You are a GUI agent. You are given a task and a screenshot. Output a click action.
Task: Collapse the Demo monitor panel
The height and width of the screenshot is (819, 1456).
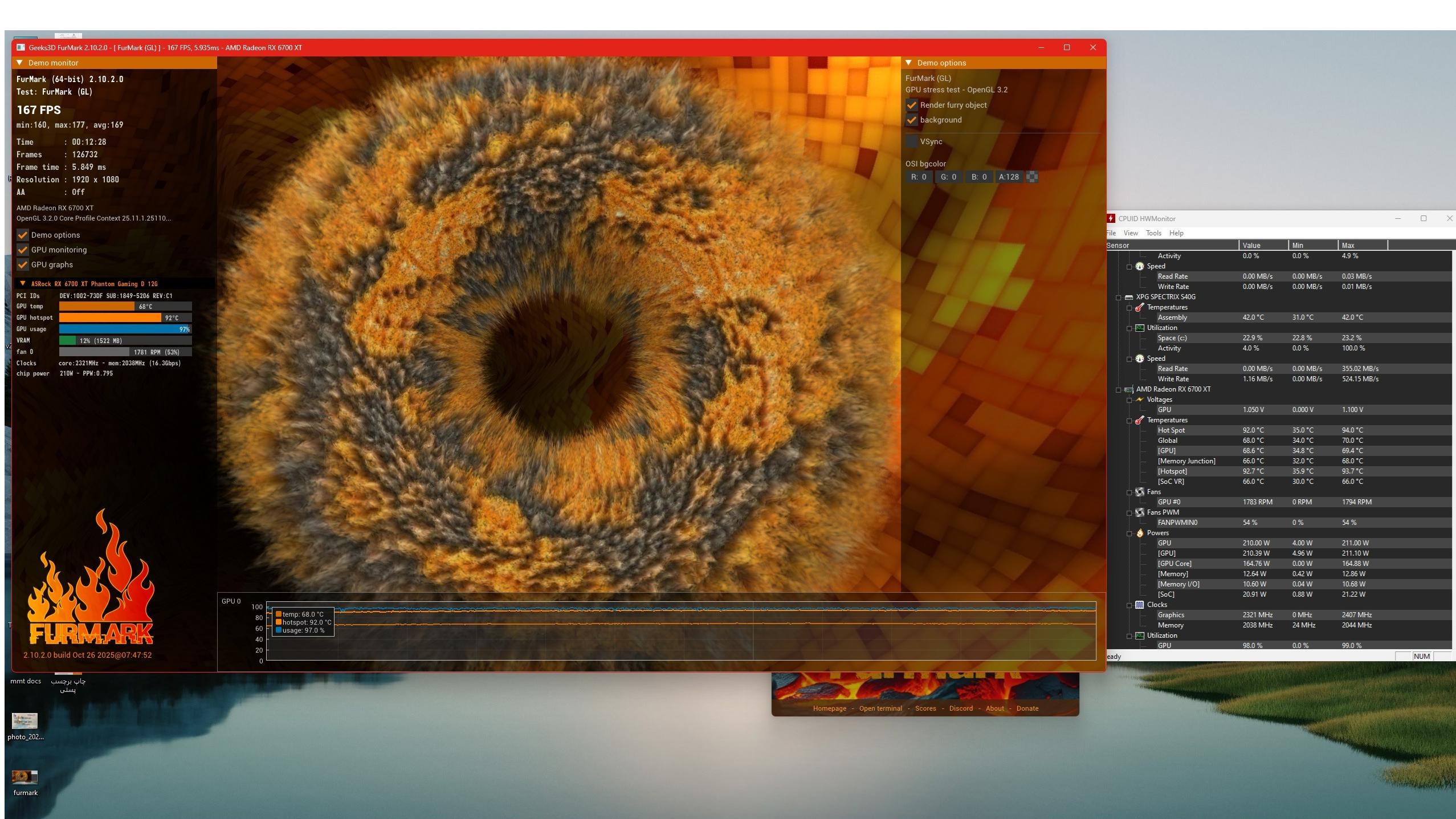click(x=20, y=63)
